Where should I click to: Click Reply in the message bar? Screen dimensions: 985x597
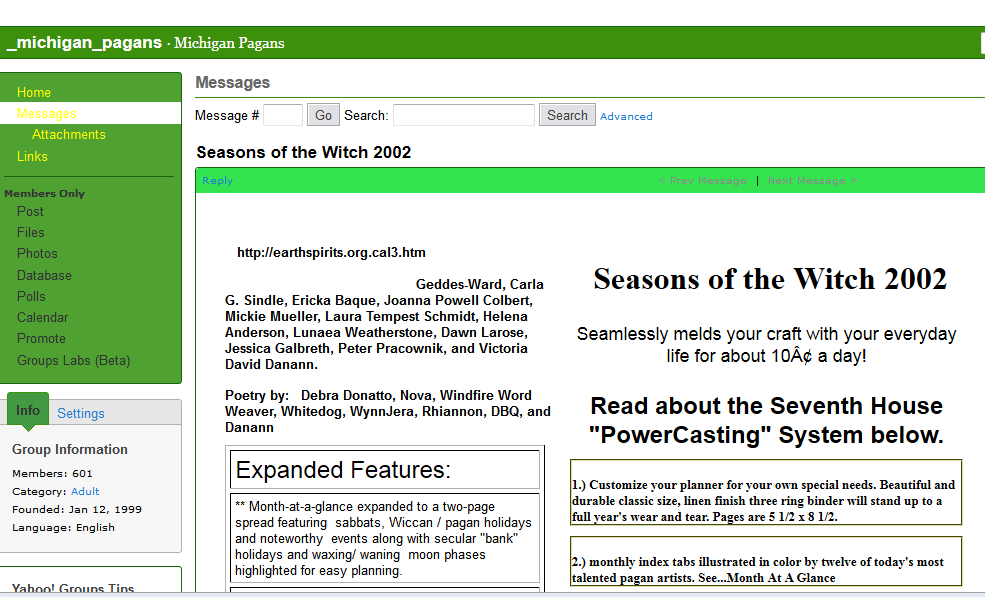coord(217,181)
